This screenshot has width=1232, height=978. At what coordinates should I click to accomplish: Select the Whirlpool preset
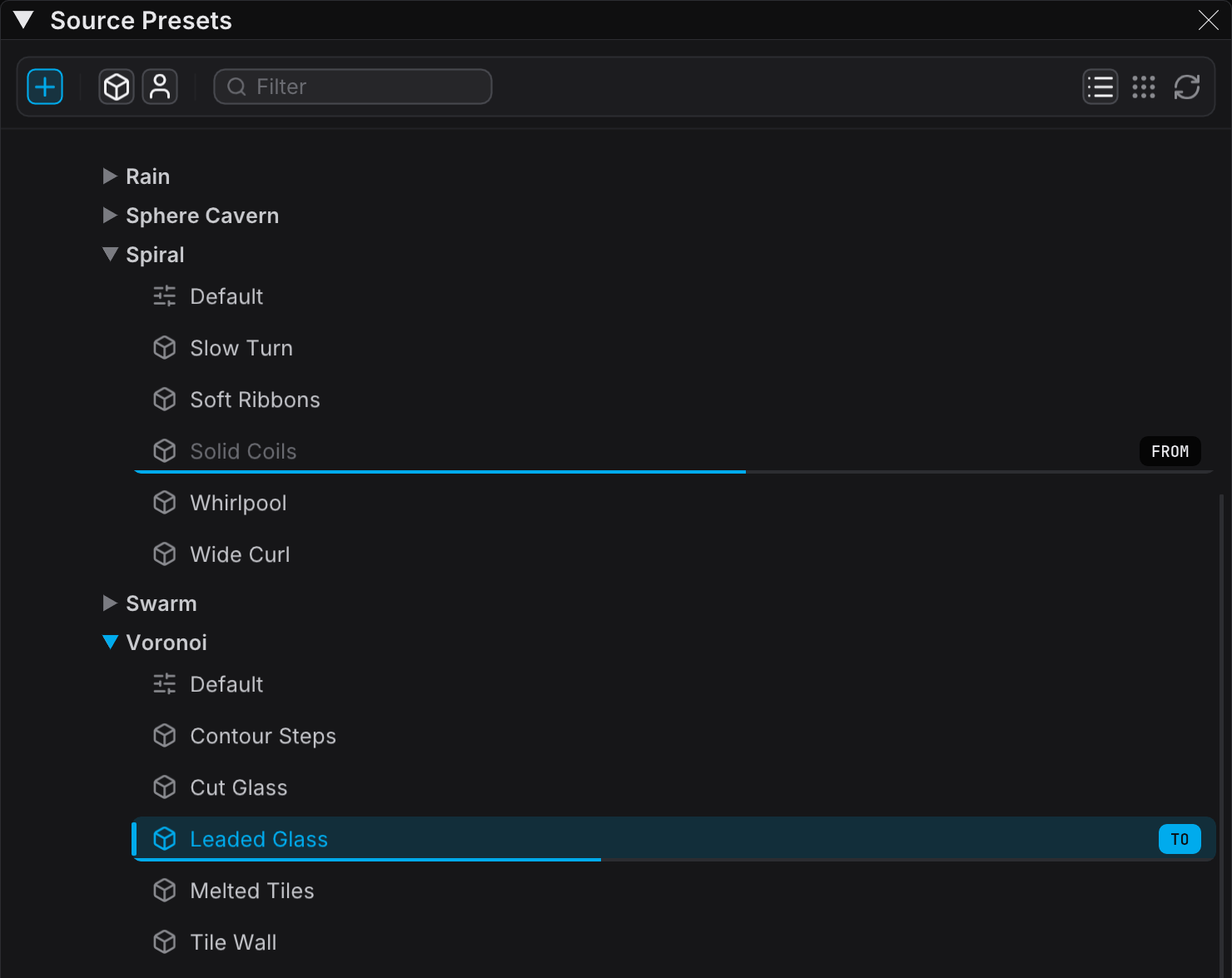tap(673, 503)
